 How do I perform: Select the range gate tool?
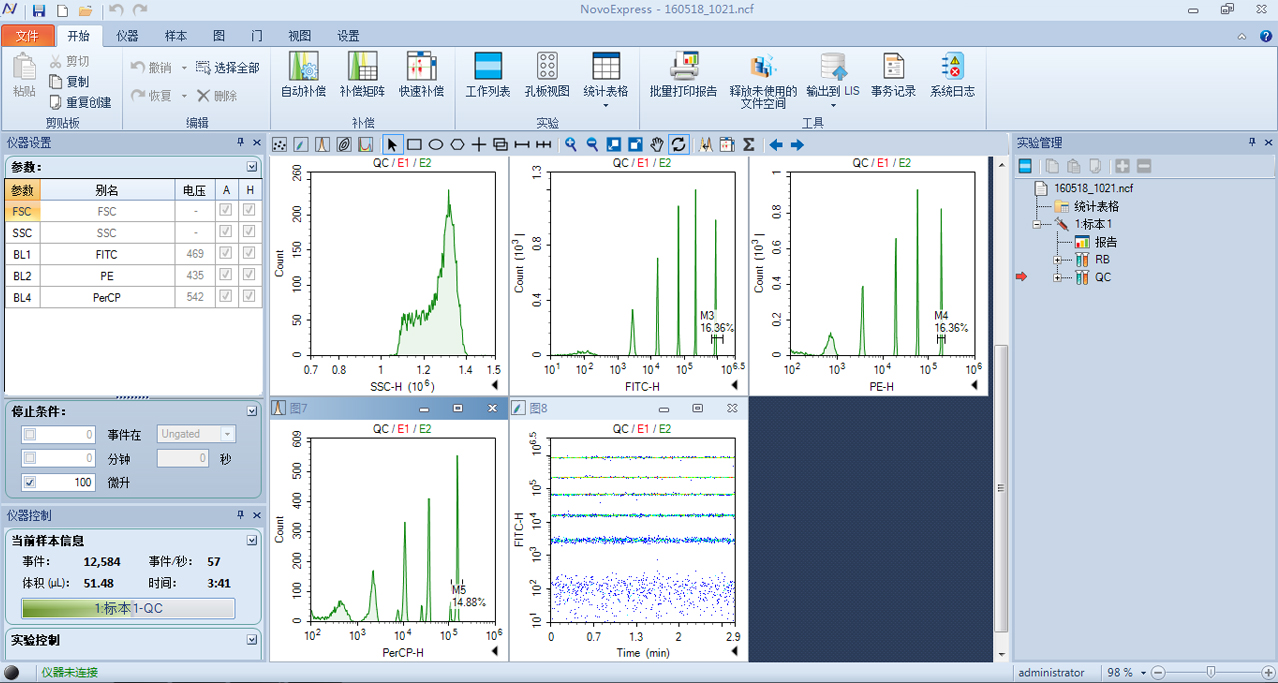[x=522, y=145]
